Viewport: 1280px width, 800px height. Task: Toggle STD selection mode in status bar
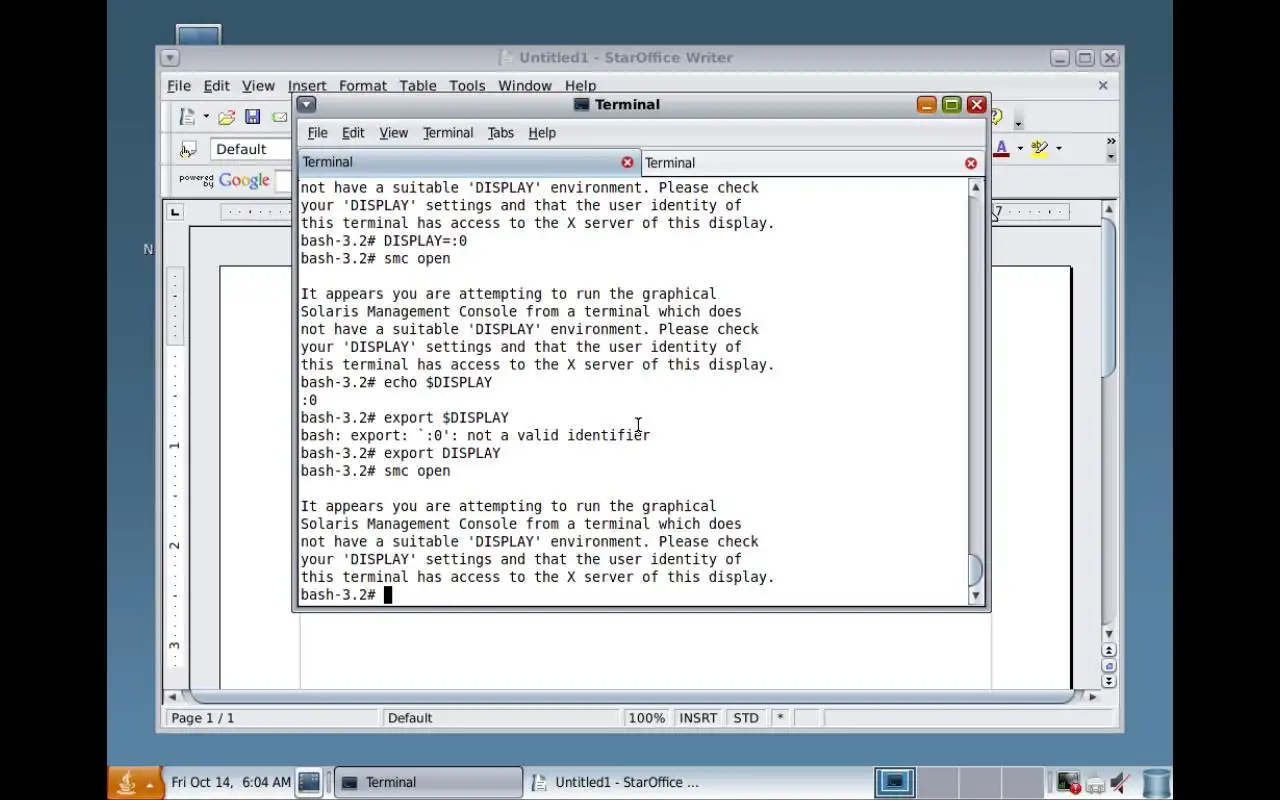click(x=746, y=718)
